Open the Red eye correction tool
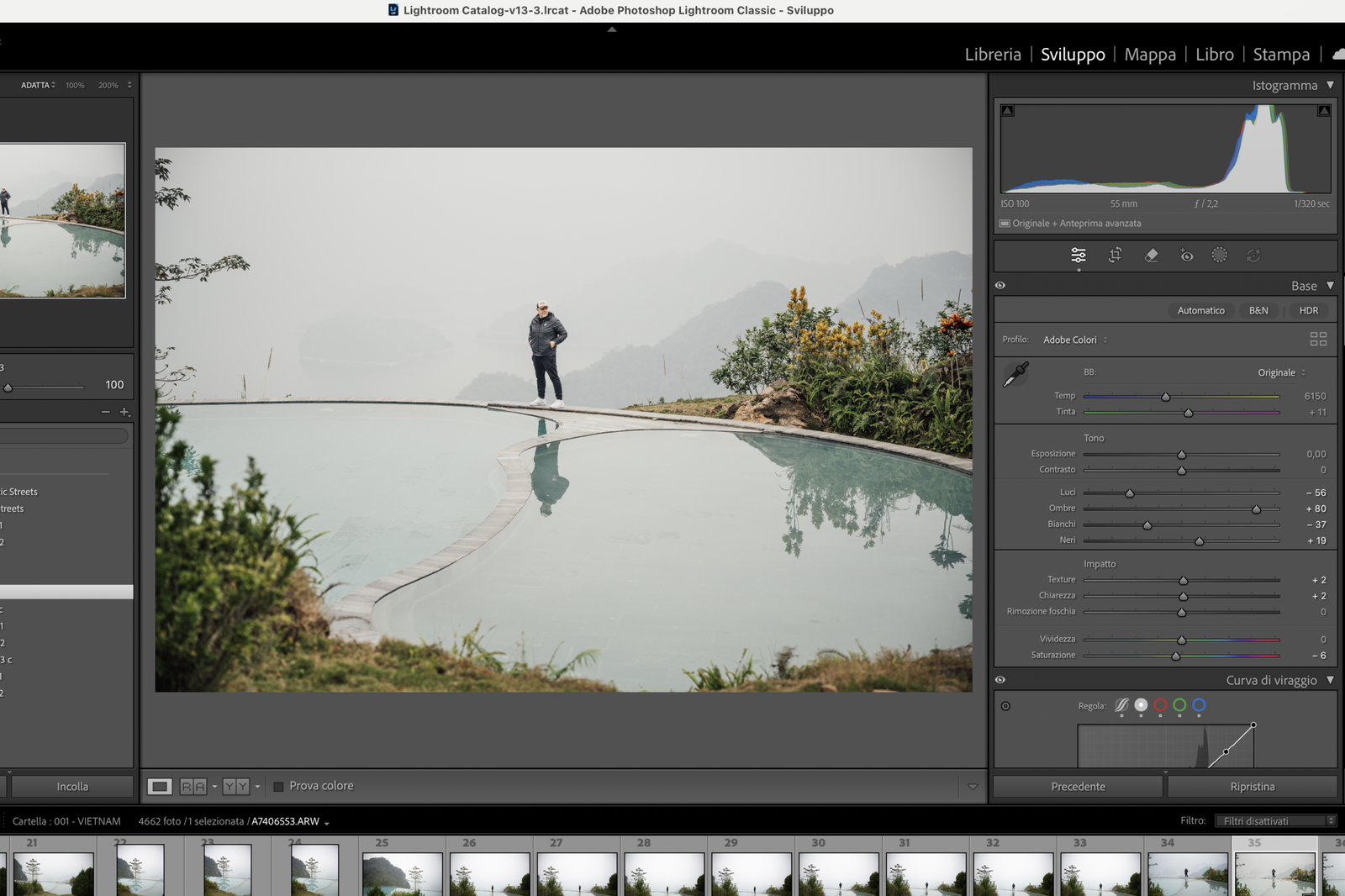The width and height of the screenshot is (1345, 896). coord(1186,256)
